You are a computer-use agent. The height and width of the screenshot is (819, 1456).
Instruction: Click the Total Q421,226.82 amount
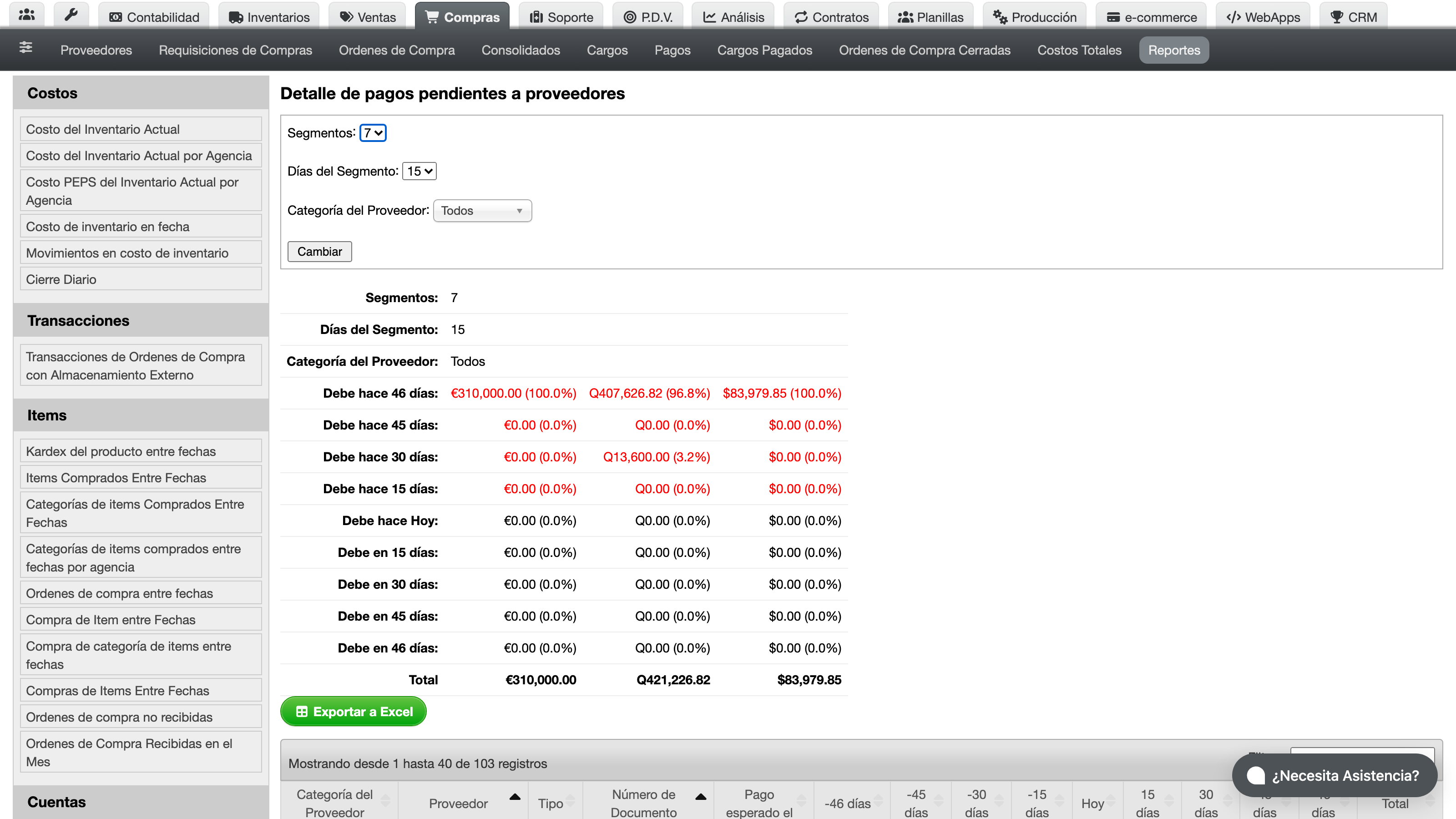[673, 679]
